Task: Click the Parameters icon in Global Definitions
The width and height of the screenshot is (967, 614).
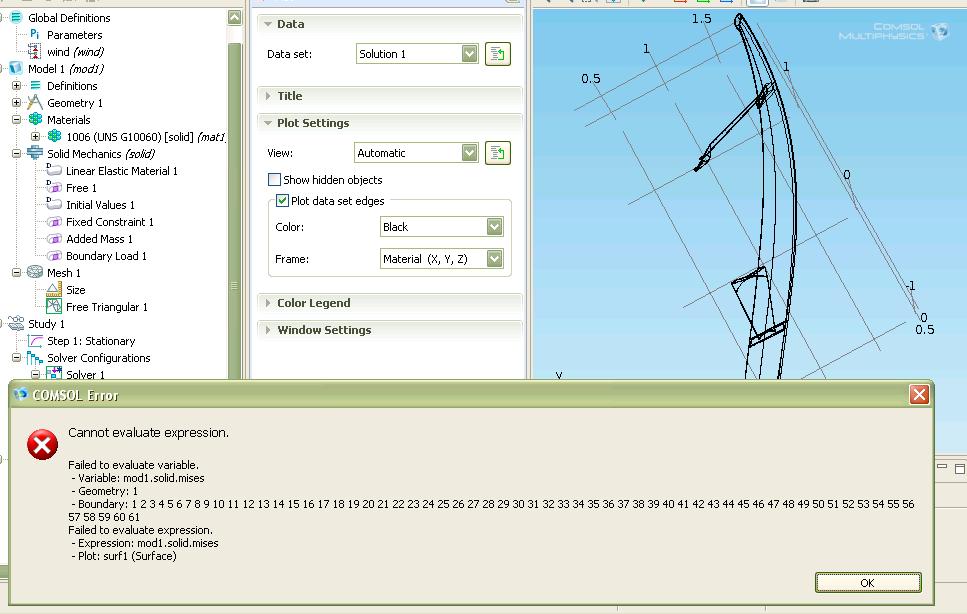Action: 34,35
